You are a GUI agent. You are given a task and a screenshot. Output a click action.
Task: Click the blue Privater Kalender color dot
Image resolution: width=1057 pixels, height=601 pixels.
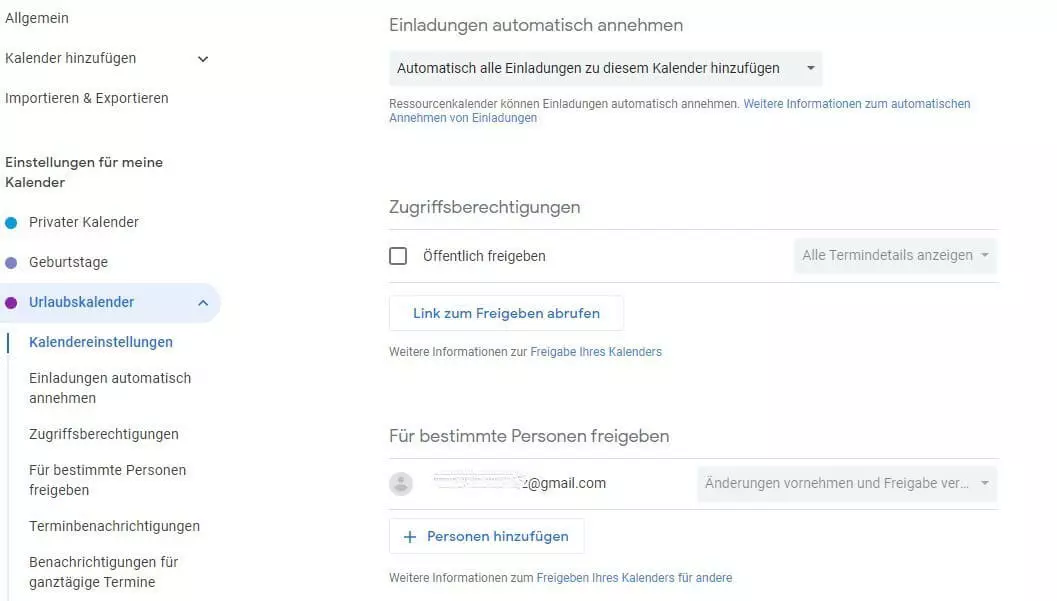[x=11, y=222]
